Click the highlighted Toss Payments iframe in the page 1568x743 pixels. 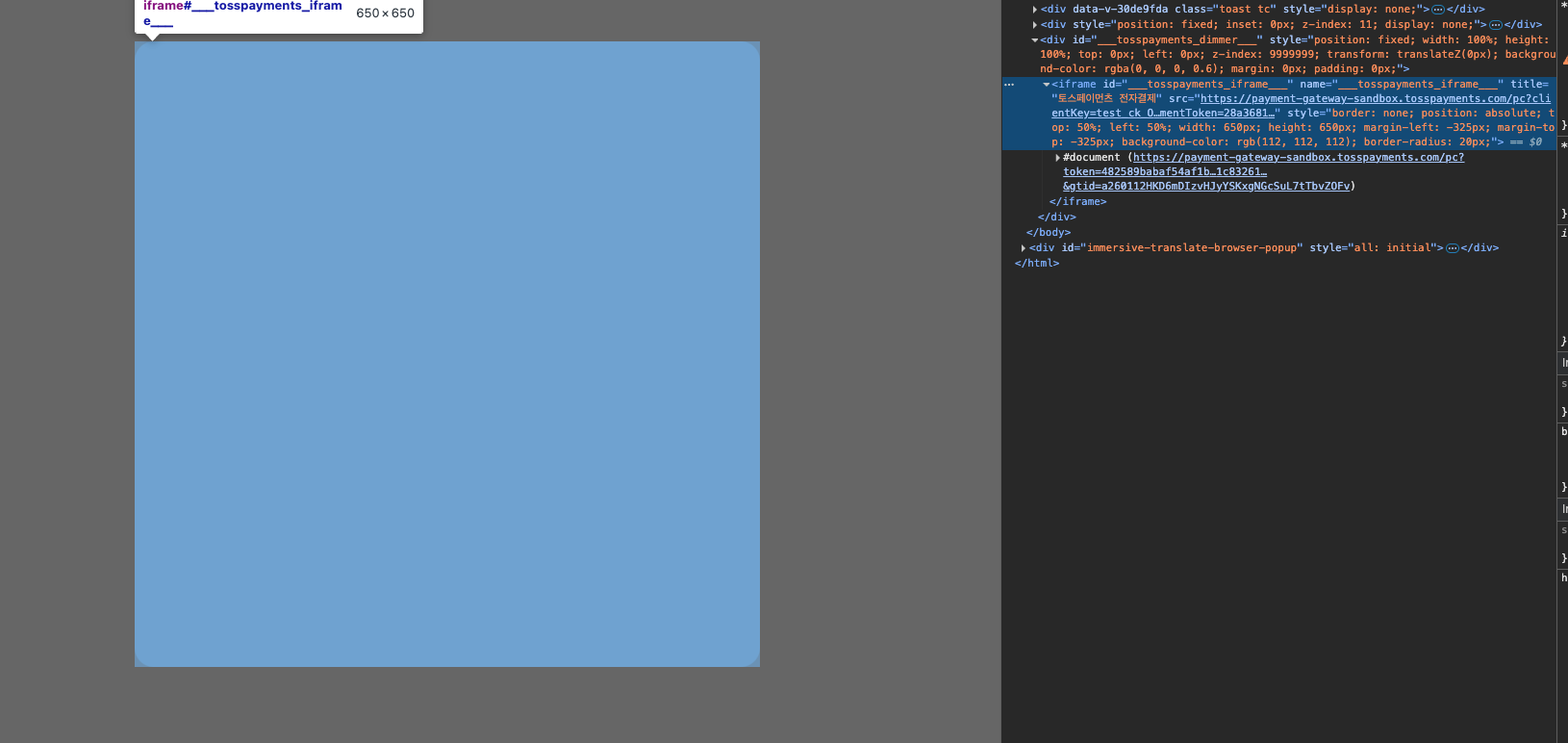tap(447, 354)
